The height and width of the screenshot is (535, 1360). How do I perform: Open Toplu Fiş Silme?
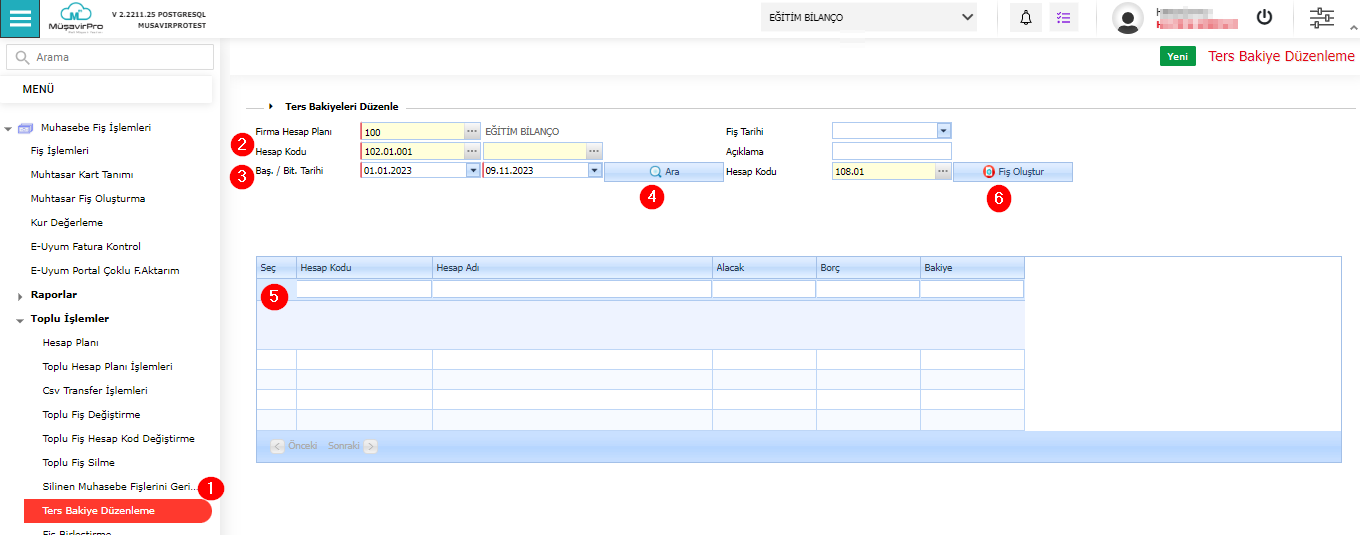(x=78, y=462)
